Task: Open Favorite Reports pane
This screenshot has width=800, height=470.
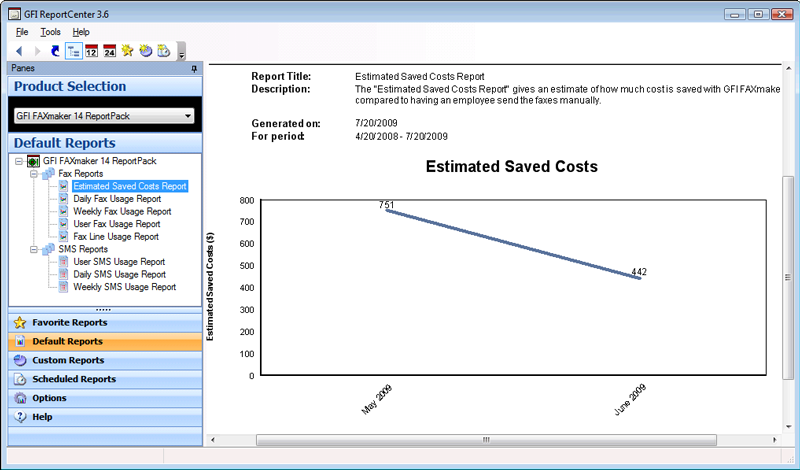Action: pyautogui.click(x=105, y=323)
